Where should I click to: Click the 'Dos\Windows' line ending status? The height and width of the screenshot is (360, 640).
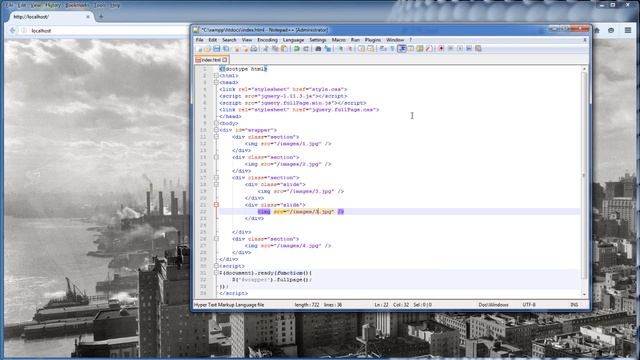point(493,305)
